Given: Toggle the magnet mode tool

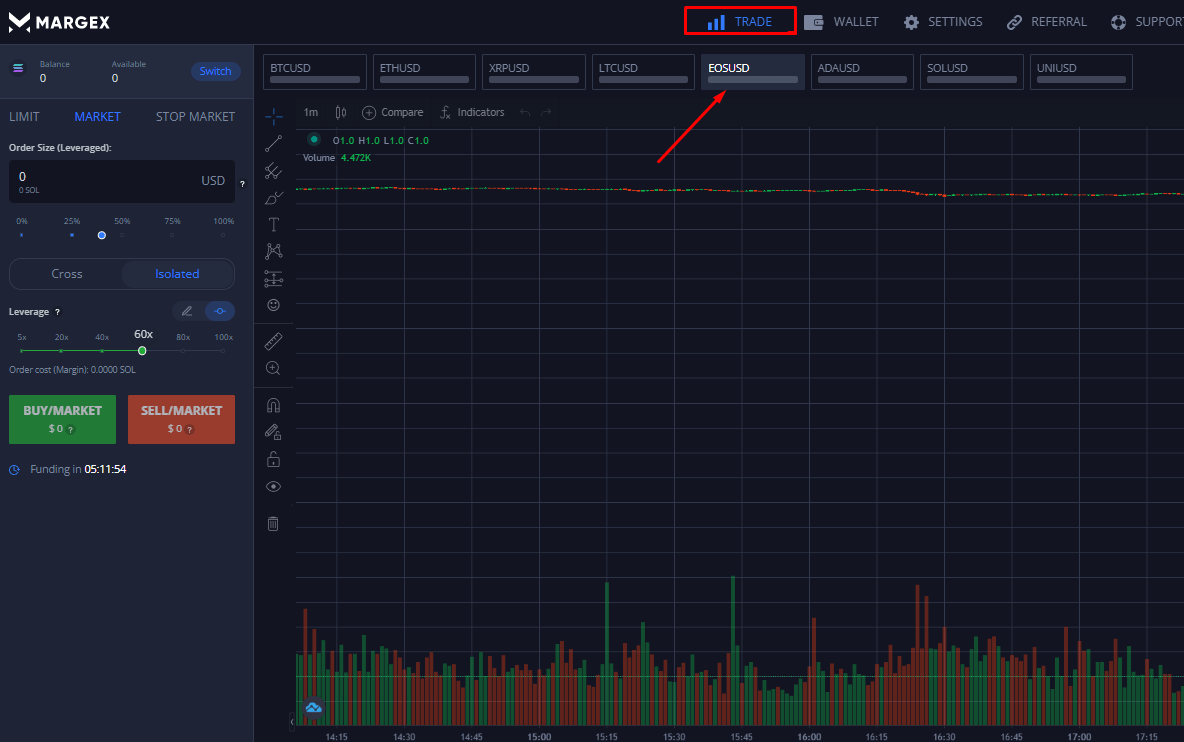Looking at the screenshot, I should (x=273, y=405).
